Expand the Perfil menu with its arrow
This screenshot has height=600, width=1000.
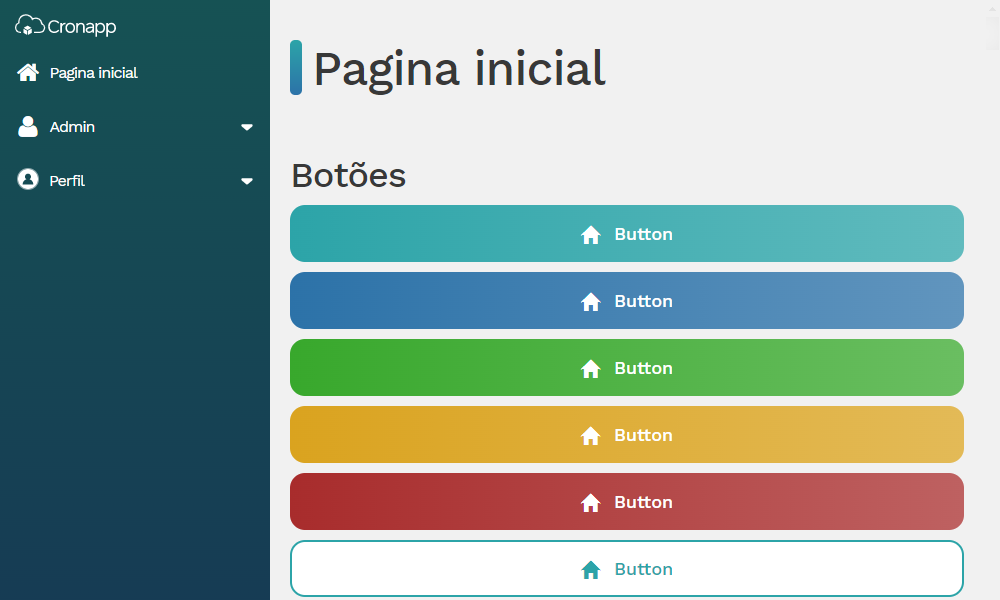pos(247,181)
